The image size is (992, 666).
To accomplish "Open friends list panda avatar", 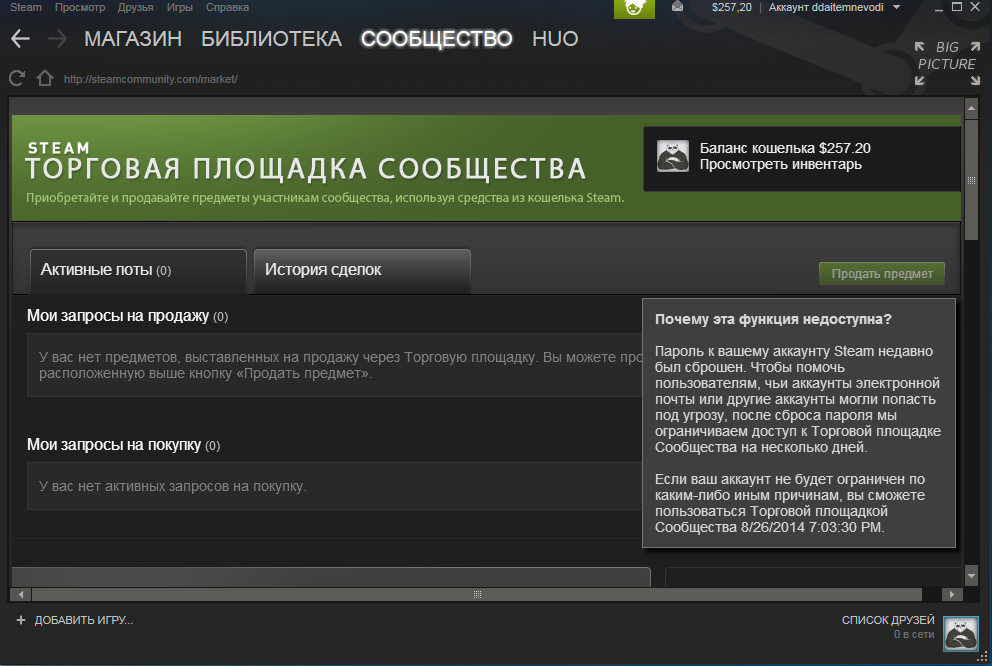I will click(961, 633).
